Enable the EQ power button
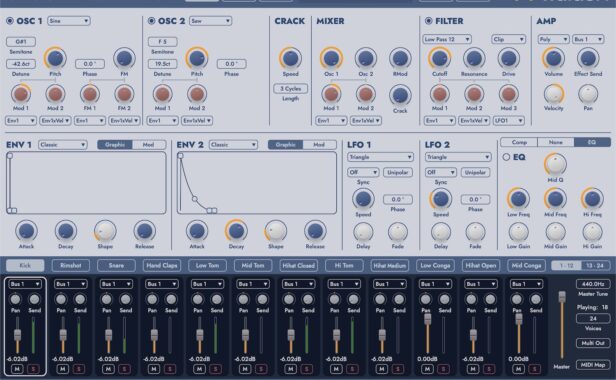 506,157
